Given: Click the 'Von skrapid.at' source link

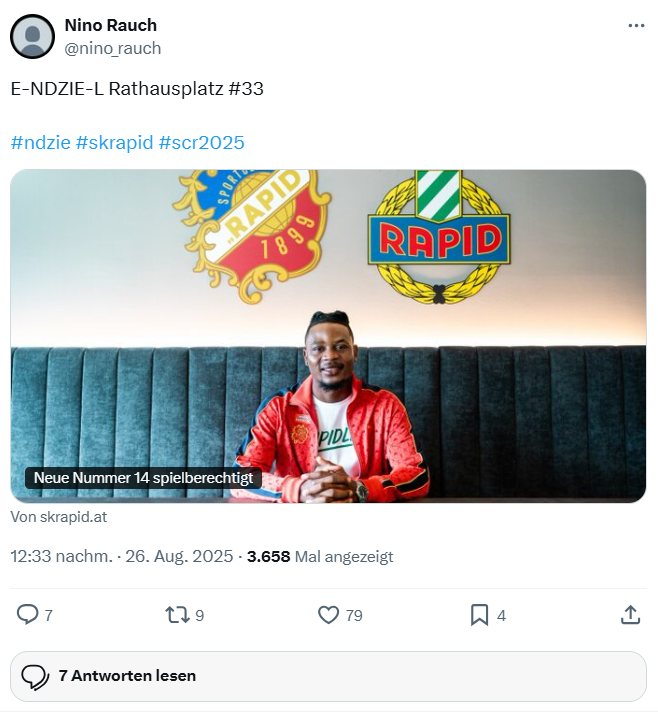Looking at the screenshot, I should (59, 517).
